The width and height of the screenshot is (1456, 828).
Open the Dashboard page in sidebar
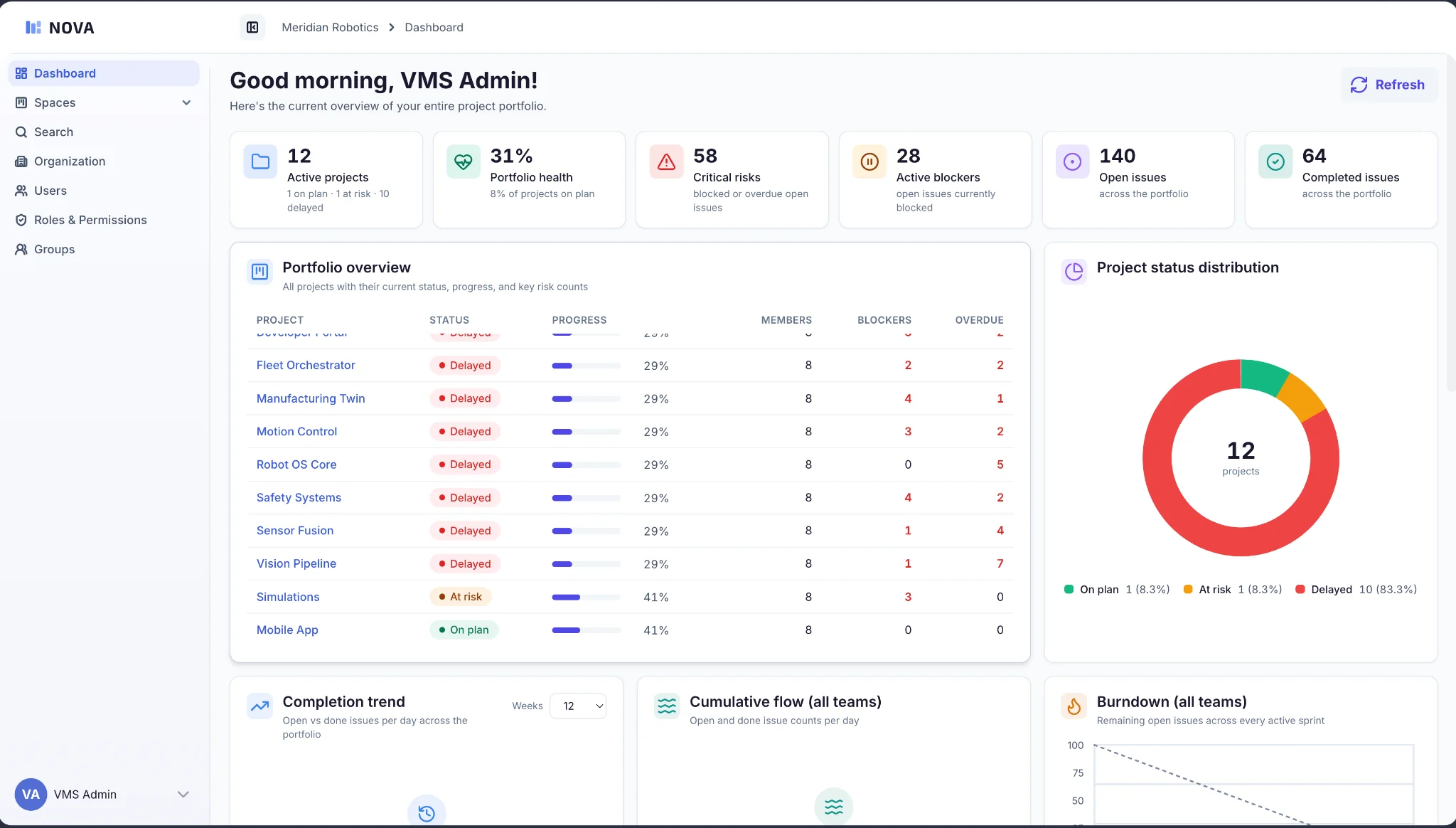pyautogui.click(x=104, y=73)
